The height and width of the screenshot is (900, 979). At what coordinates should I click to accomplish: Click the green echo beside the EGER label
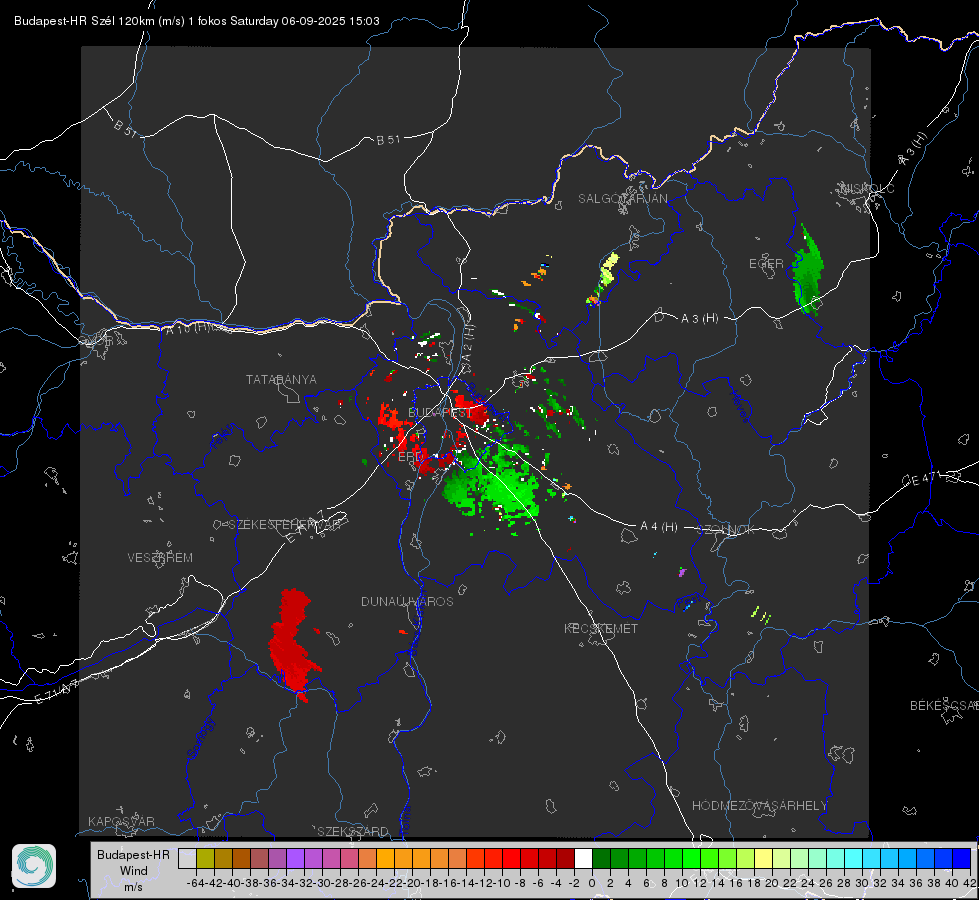coord(808,272)
